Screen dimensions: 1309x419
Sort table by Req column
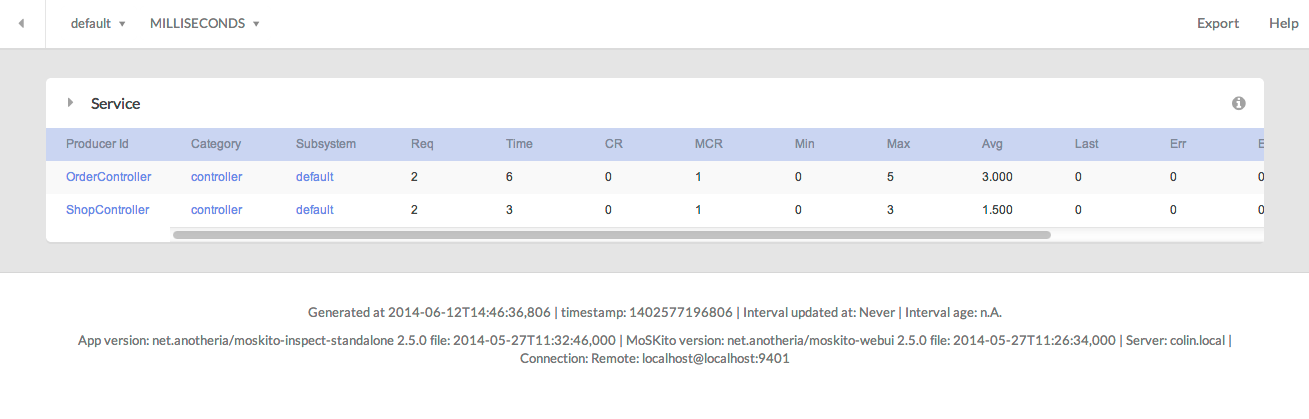click(422, 144)
